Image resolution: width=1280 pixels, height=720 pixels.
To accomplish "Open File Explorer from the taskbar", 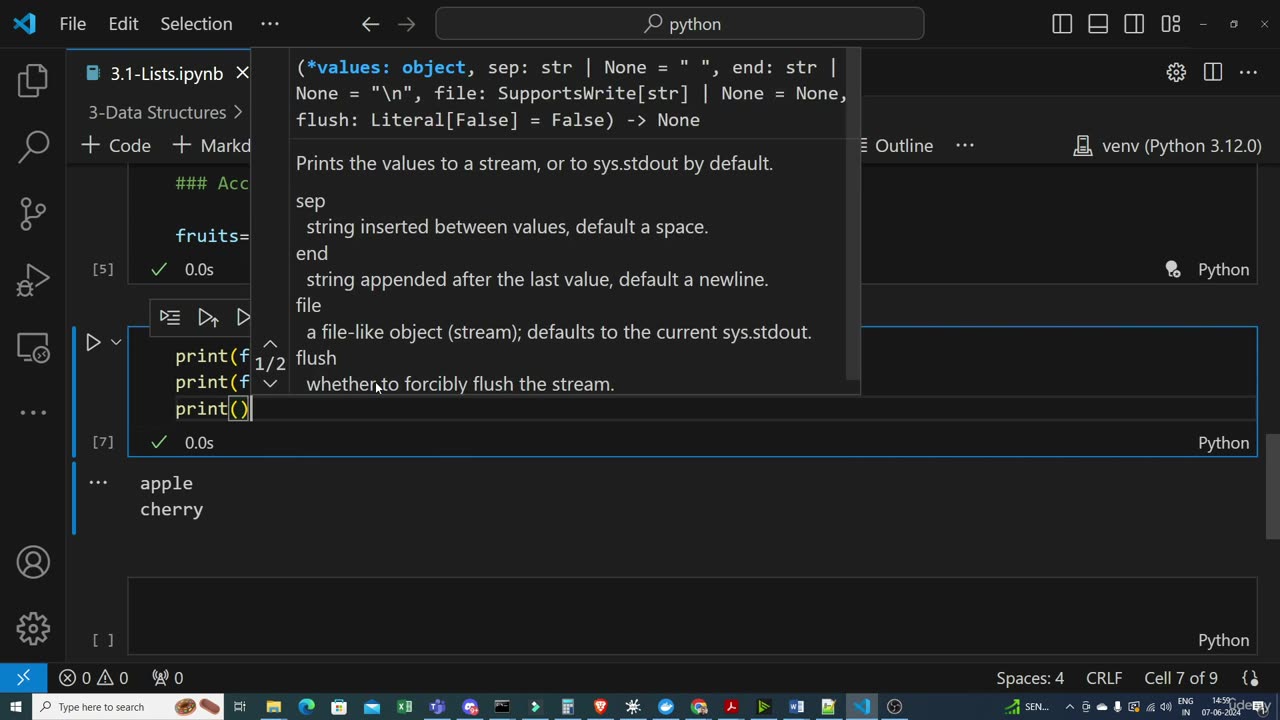I will pos(273,707).
